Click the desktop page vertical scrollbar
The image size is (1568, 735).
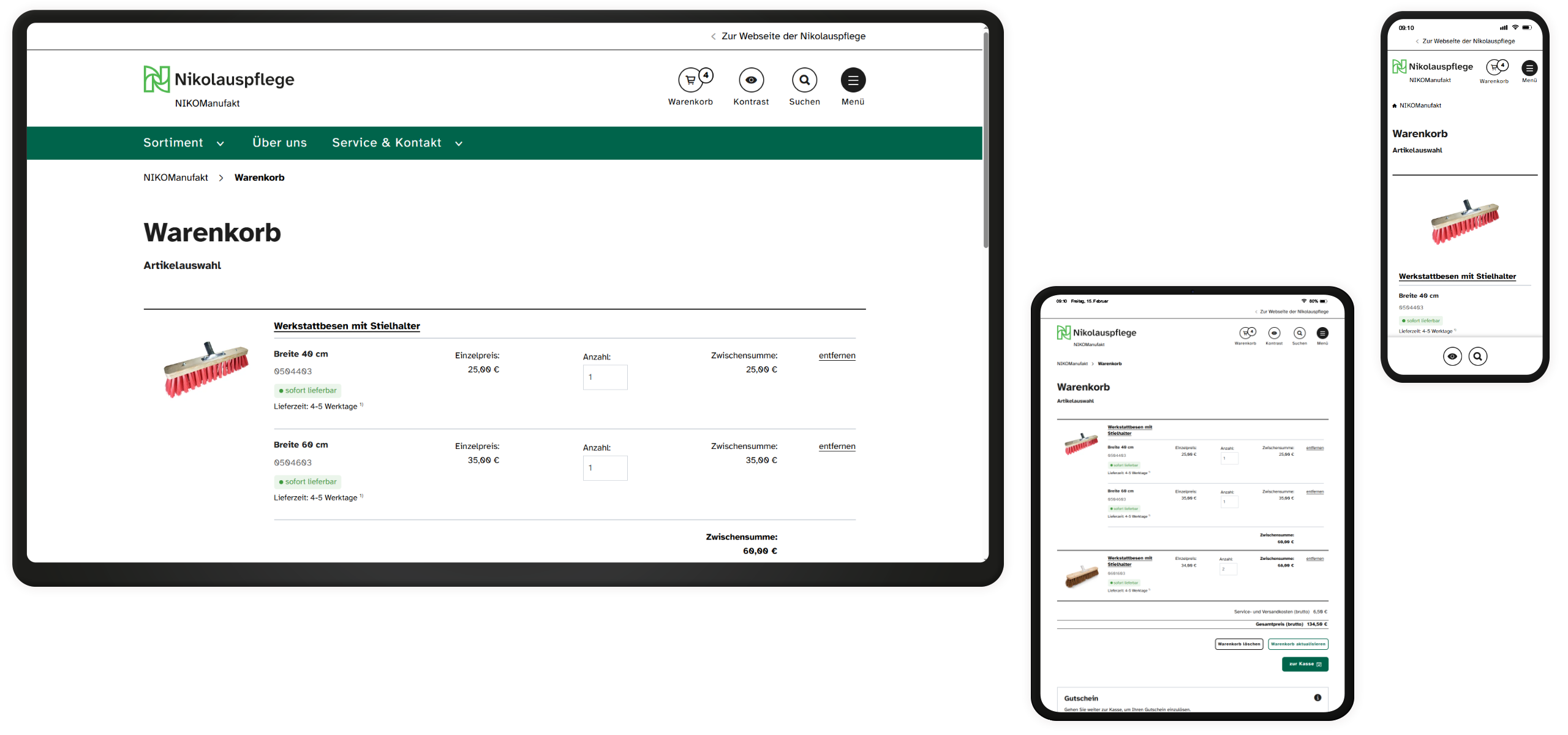986,141
